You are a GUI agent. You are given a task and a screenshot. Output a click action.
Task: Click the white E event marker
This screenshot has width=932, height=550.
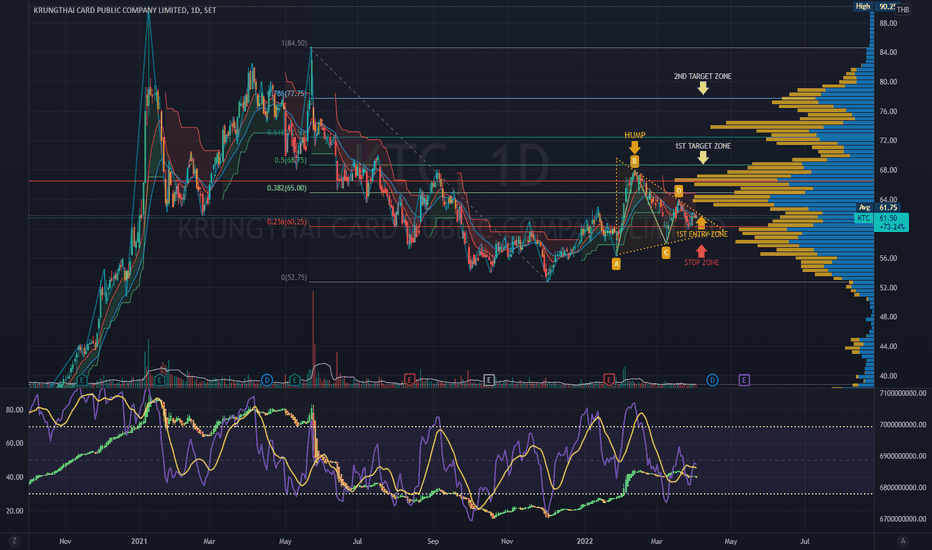pyautogui.click(x=489, y=380)
